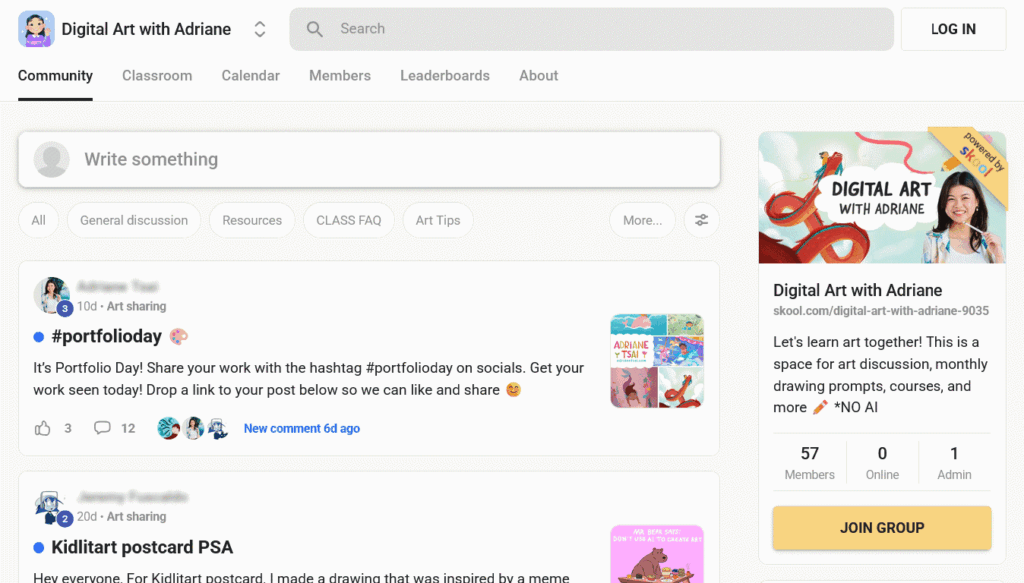Click the 12 comments count
Screen dimensions: 1024x583
(x=128, y=428)
